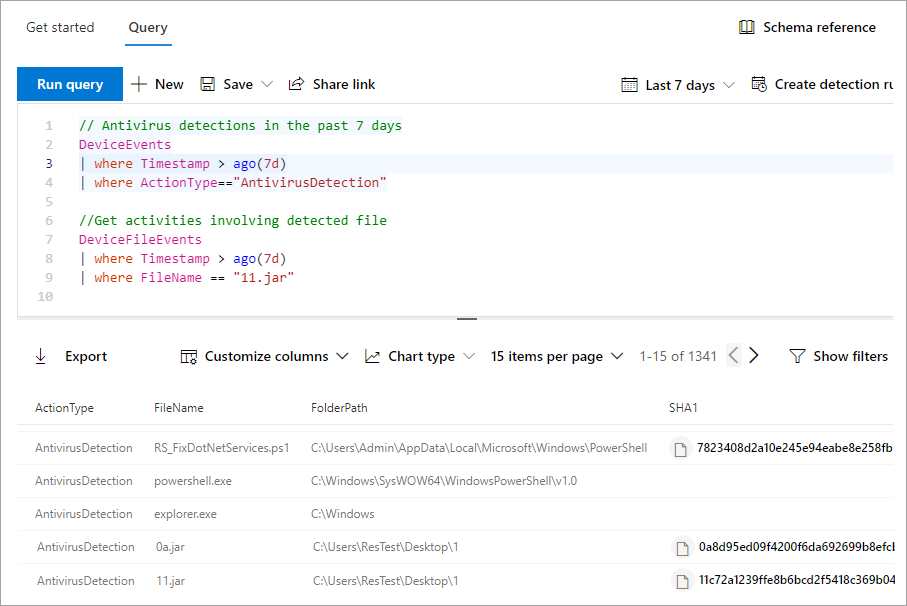Select the Query tab
The image size is (907, 606).
coord(148,27)
